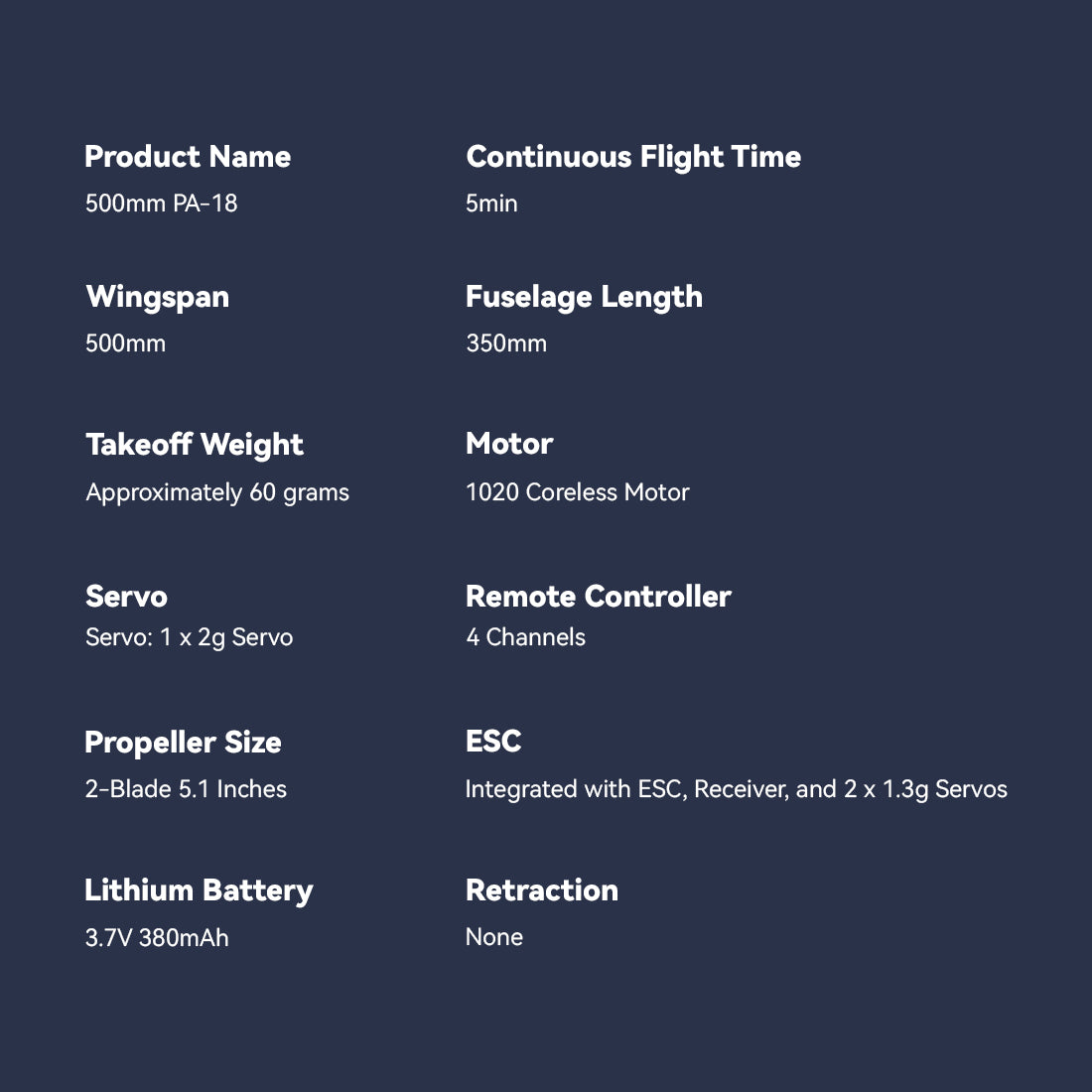Click the Remote Controller heading

click(598, 597)
